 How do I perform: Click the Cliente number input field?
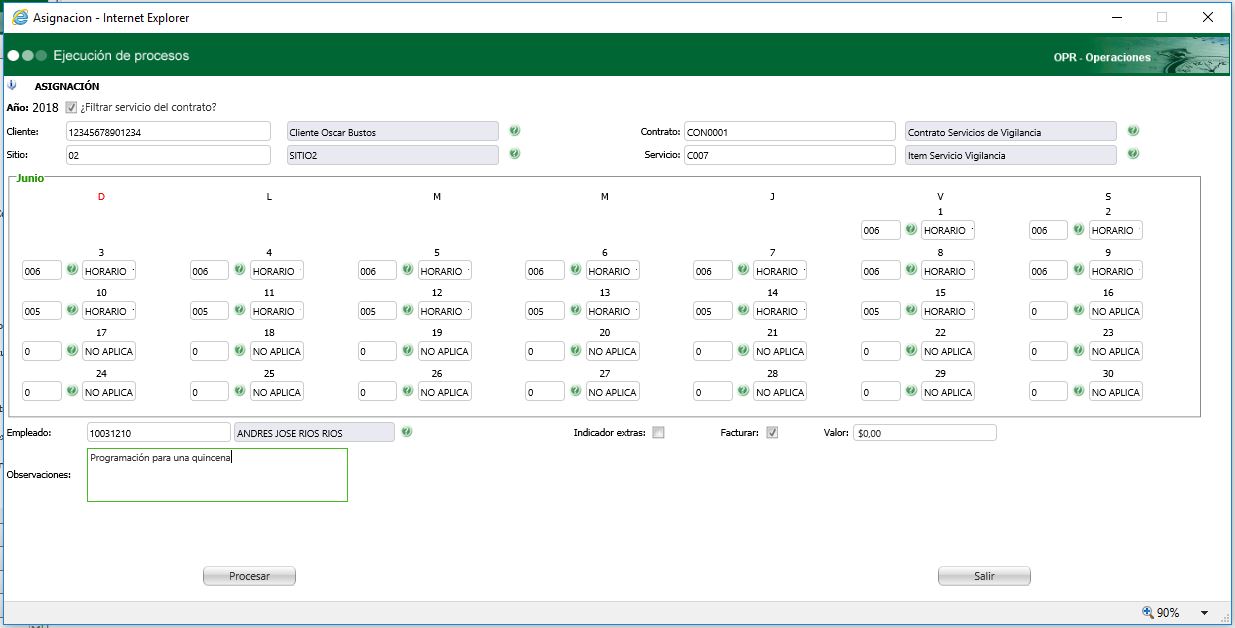pos(168,131)
